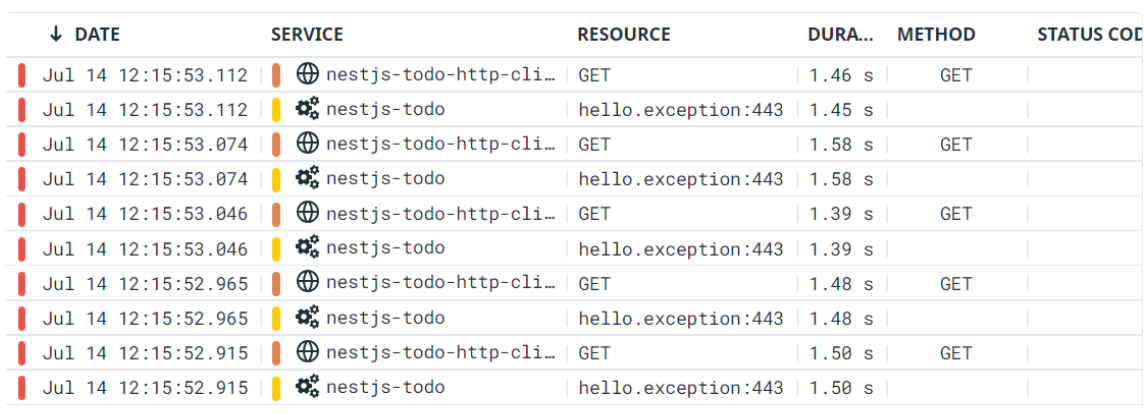1144x414 pixels.
Task: Click red error marker on 12:15:53.112 first row
Action: (22, 74)
